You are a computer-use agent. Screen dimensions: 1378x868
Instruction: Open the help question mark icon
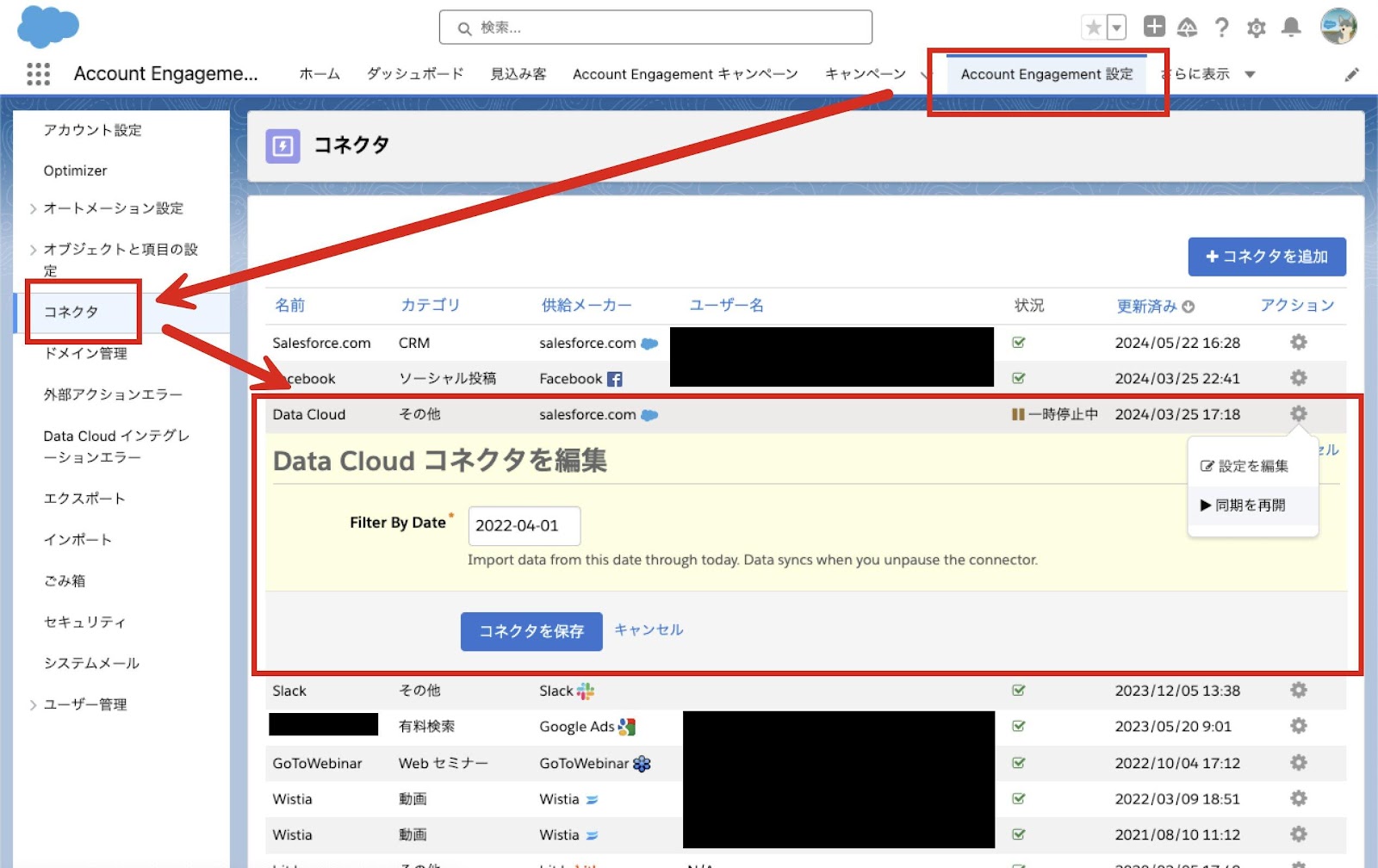point(1221,28)
